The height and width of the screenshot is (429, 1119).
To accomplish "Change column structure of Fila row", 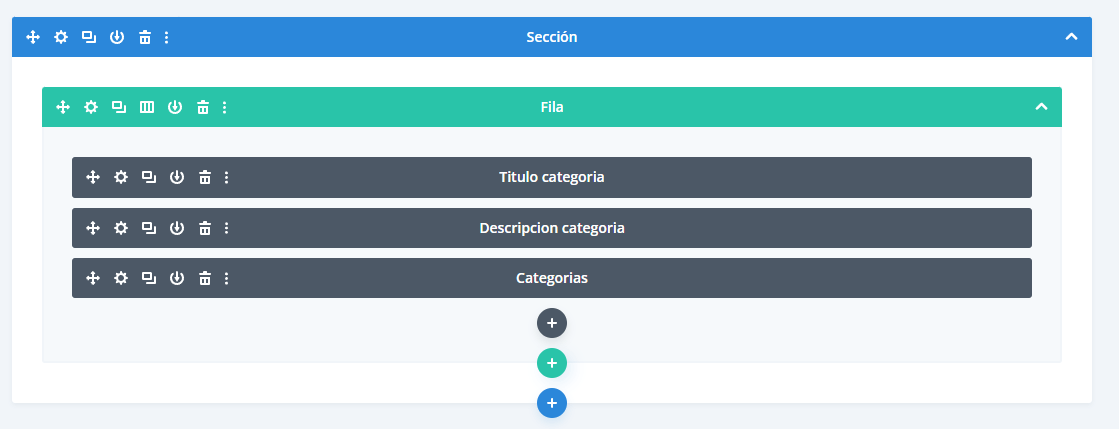I will [146, 107].
